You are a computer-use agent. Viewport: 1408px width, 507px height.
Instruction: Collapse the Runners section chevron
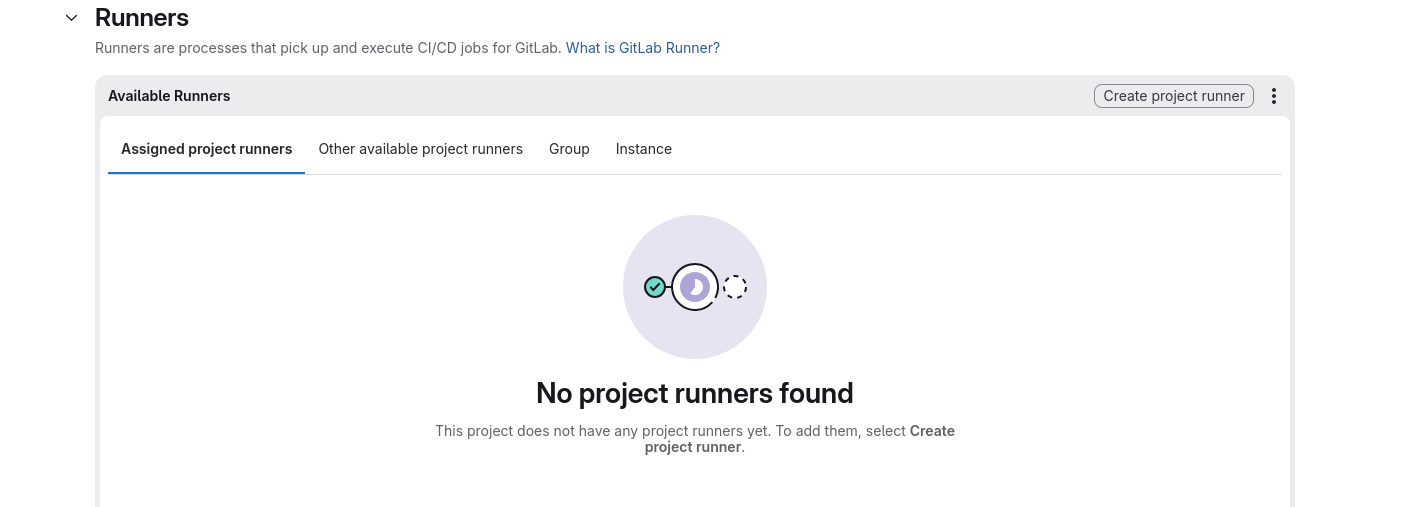click(71, 18)
